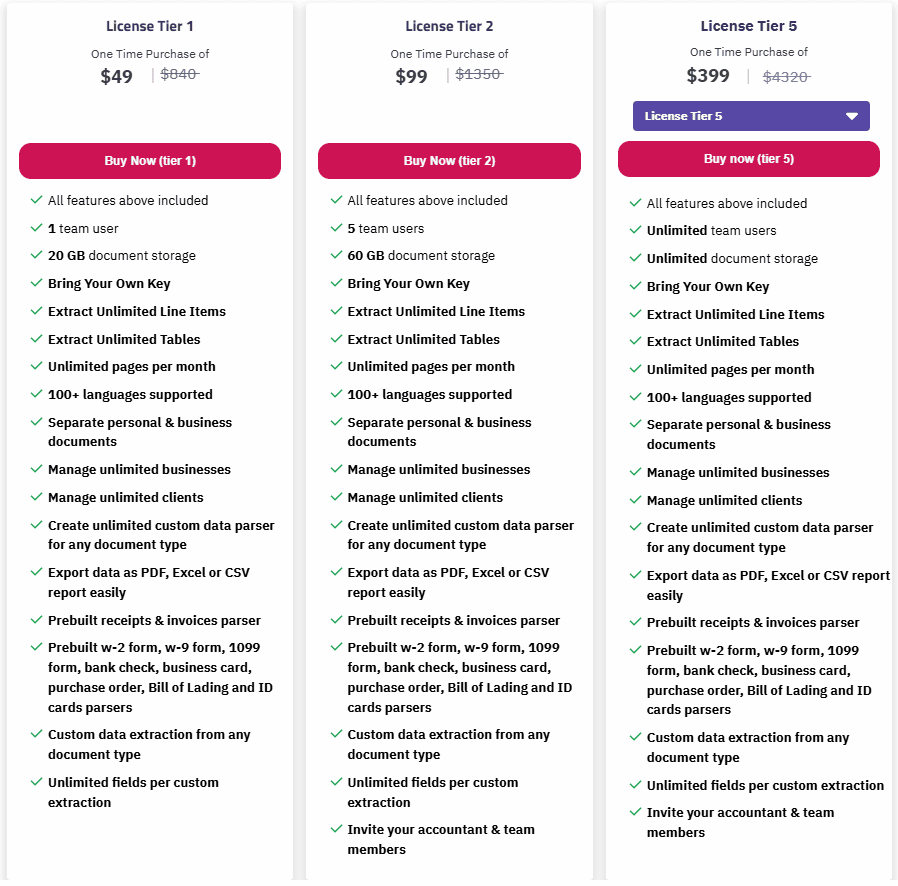Click the dropdown arrow in tier selector
Viewport: 898px width, 886px height.
click(852, 116)
